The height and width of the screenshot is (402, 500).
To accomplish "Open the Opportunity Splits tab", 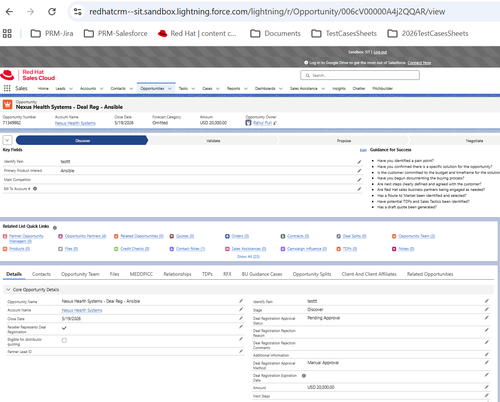I will (312, 274).
